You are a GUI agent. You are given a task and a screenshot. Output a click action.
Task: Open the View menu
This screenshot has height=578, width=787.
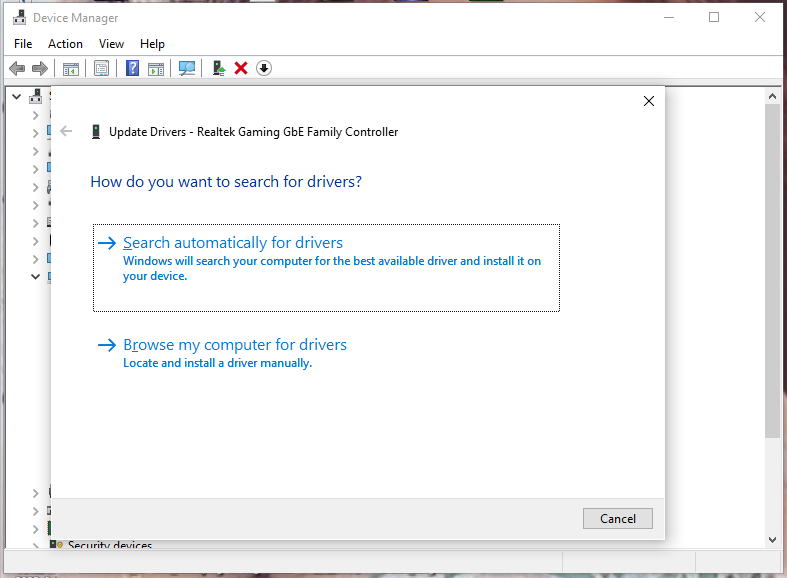click(x=111, y=44)
